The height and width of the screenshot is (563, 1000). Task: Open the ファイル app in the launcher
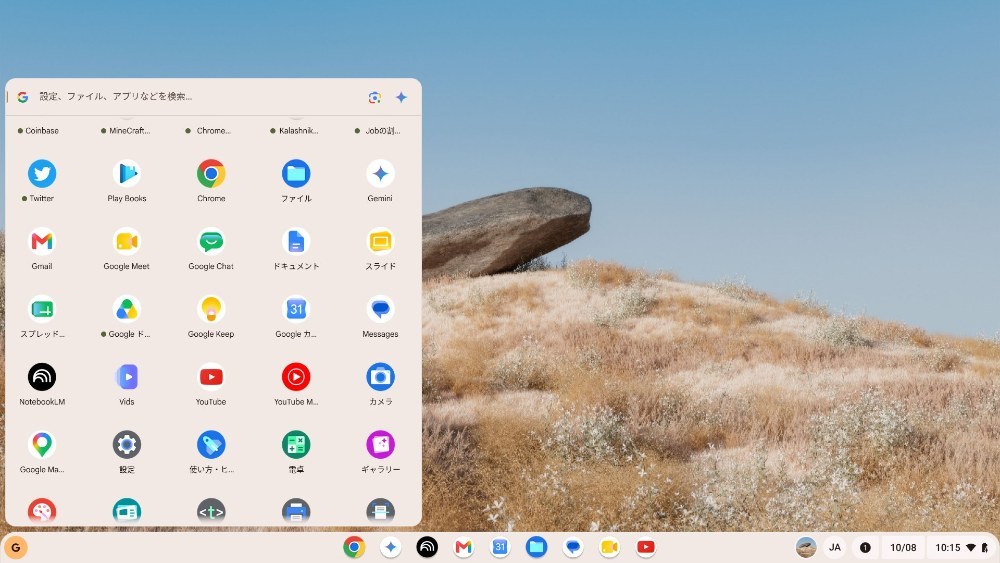point(296,173)
